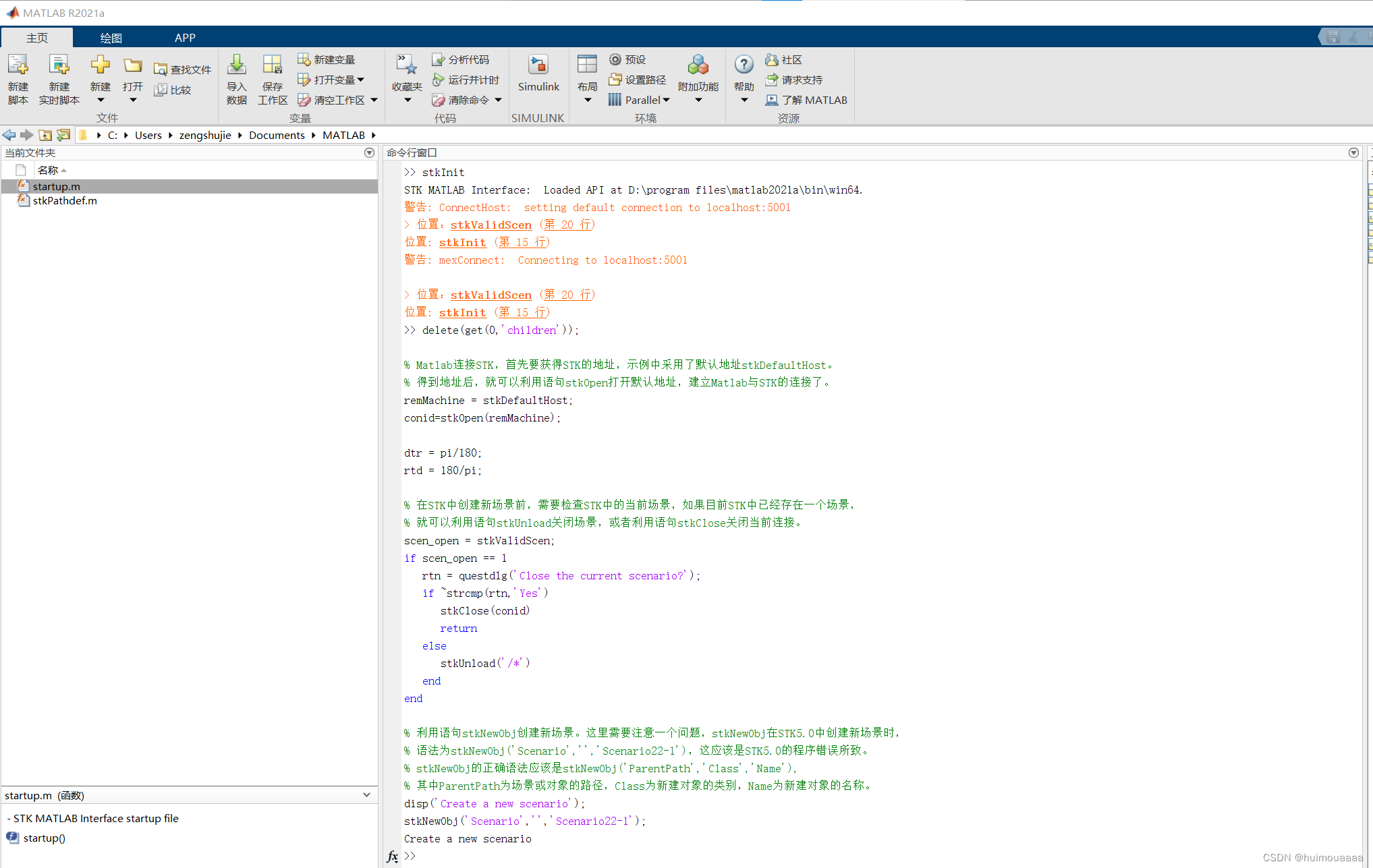Open the Favorites (收藏夹) dropdown arrow

408,100
